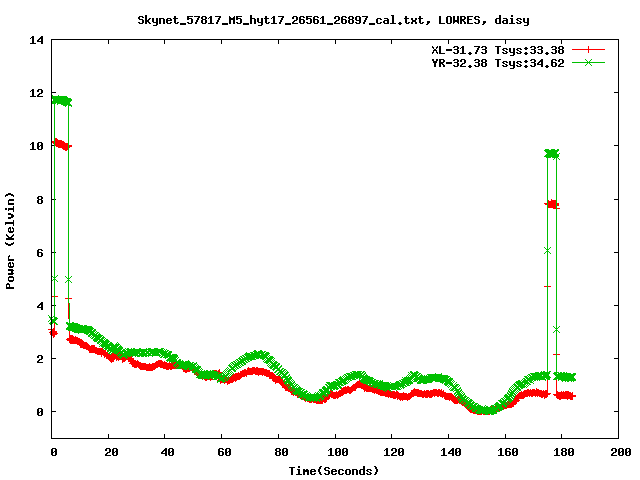Click the x-axis tick label 20

pos(111,452)
